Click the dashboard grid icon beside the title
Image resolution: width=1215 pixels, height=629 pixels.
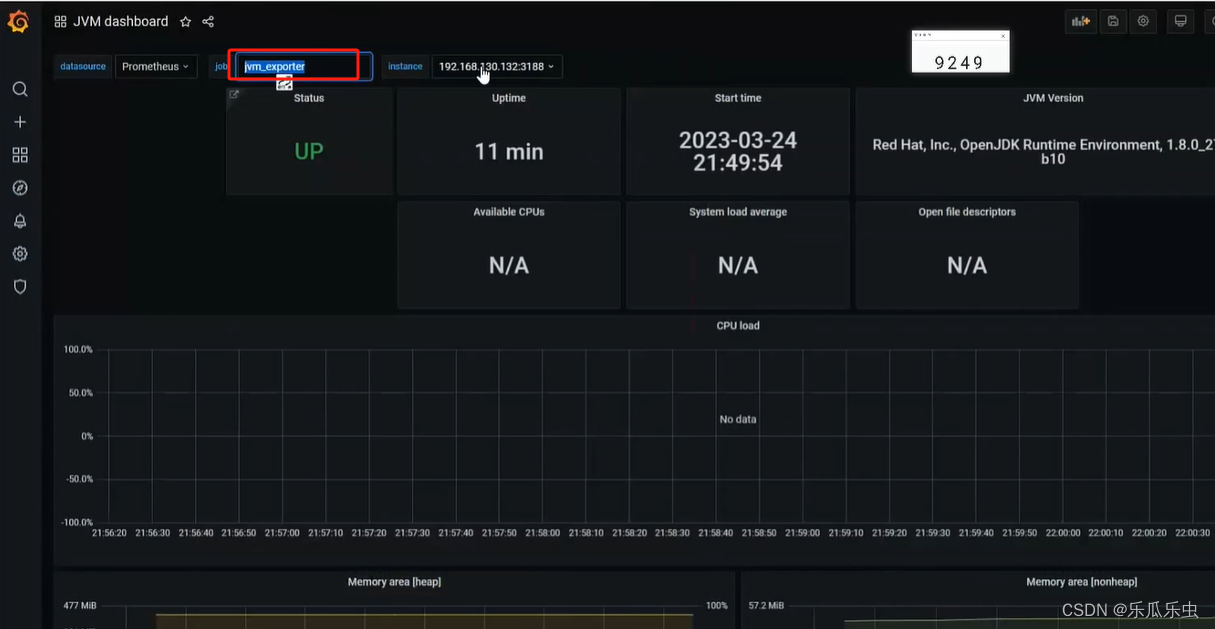tap(60, 21)
